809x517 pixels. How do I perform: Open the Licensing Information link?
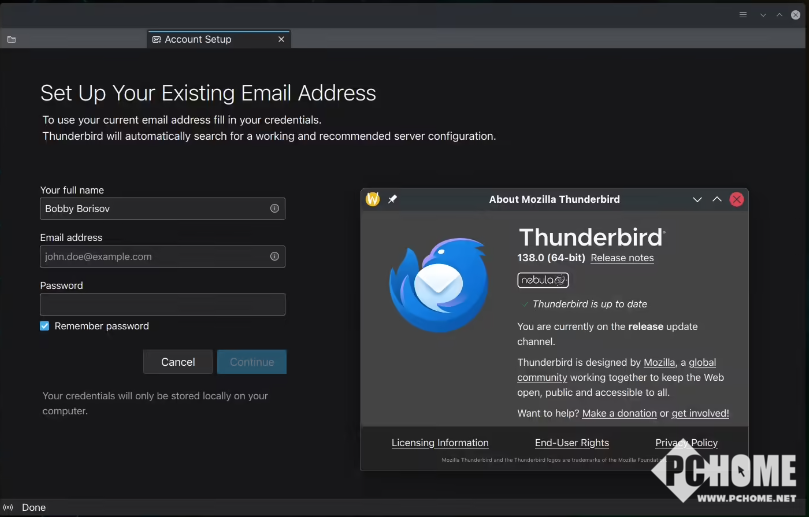click(x=440, y=443)
